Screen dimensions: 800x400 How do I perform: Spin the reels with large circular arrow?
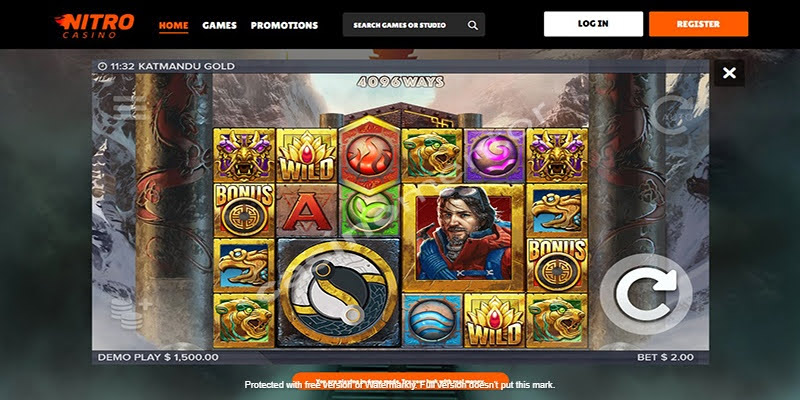pos(646,294)
